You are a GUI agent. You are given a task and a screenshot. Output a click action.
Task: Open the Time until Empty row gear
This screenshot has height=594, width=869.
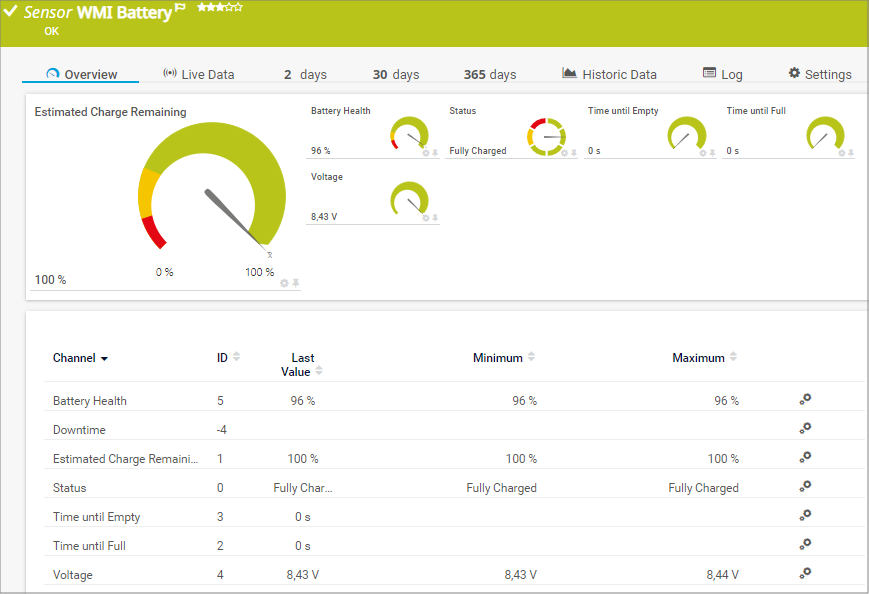(805, 515)
